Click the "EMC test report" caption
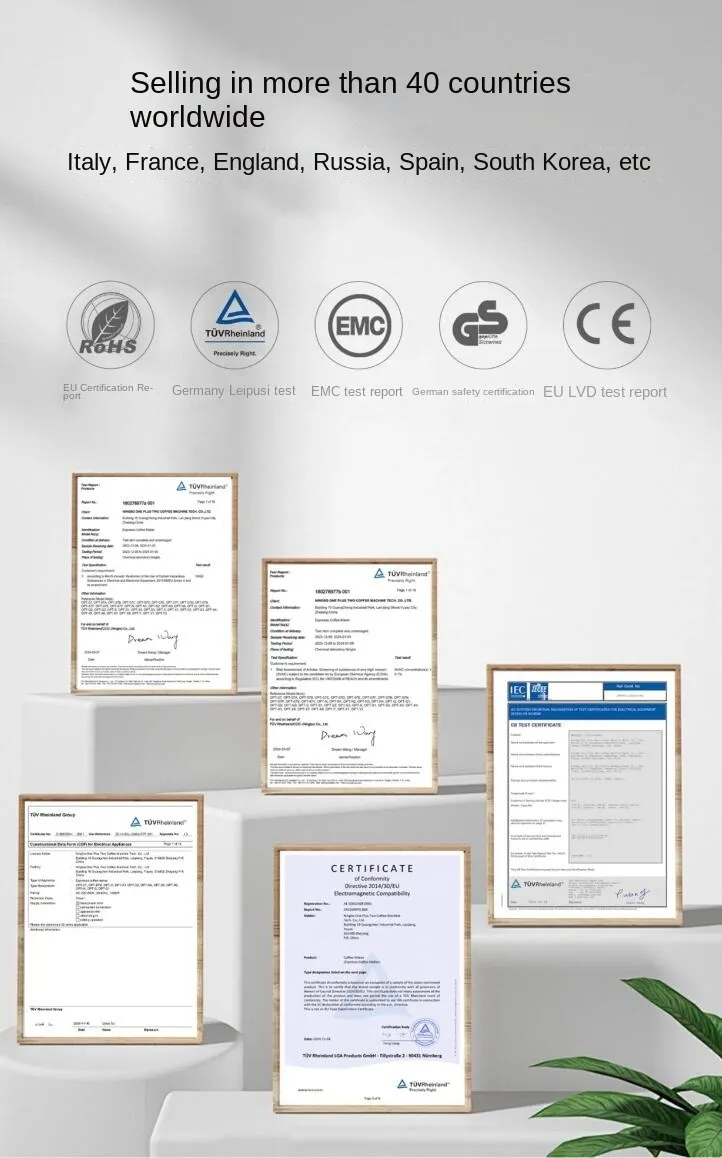Viewport: 722px width, 1158px height. tap(357, 391)
